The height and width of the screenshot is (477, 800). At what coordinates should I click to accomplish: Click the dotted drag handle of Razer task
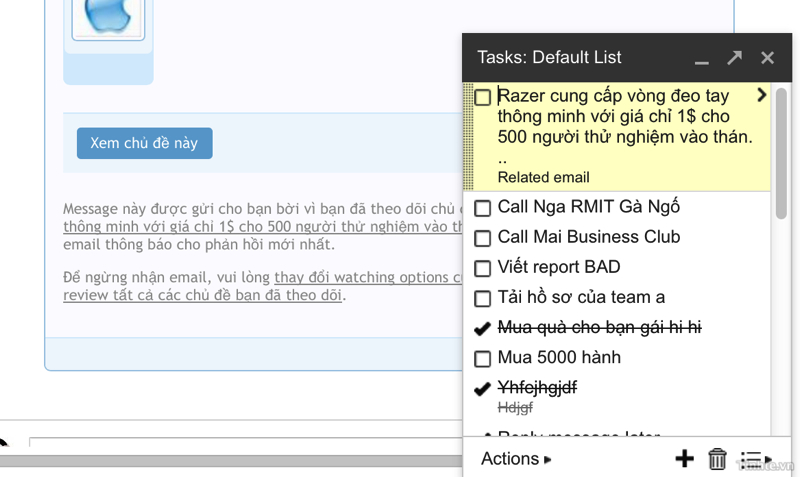pyautogui.click(x=468, y=137)
